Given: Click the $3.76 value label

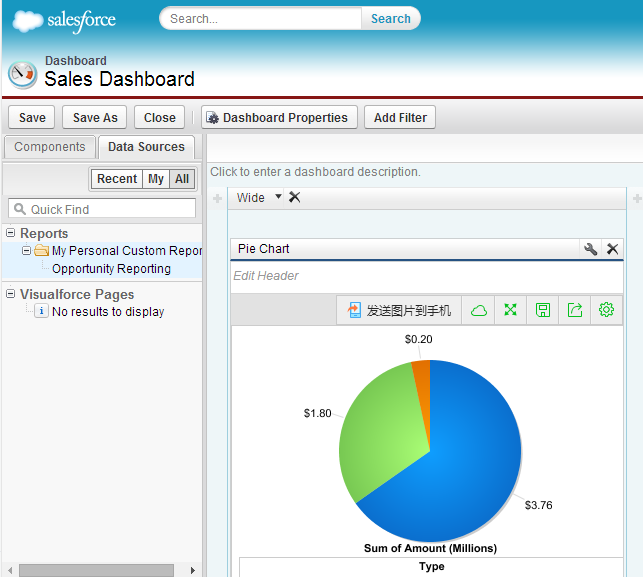Looking at the screenshot, I should (538, 505).
